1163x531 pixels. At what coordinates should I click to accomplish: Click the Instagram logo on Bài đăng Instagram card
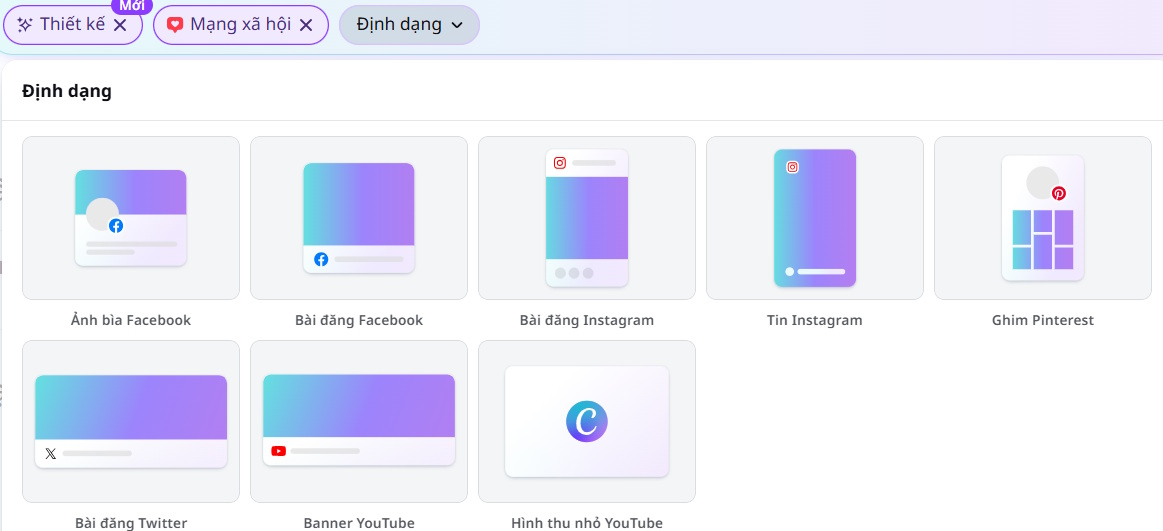tap(560, 162)
